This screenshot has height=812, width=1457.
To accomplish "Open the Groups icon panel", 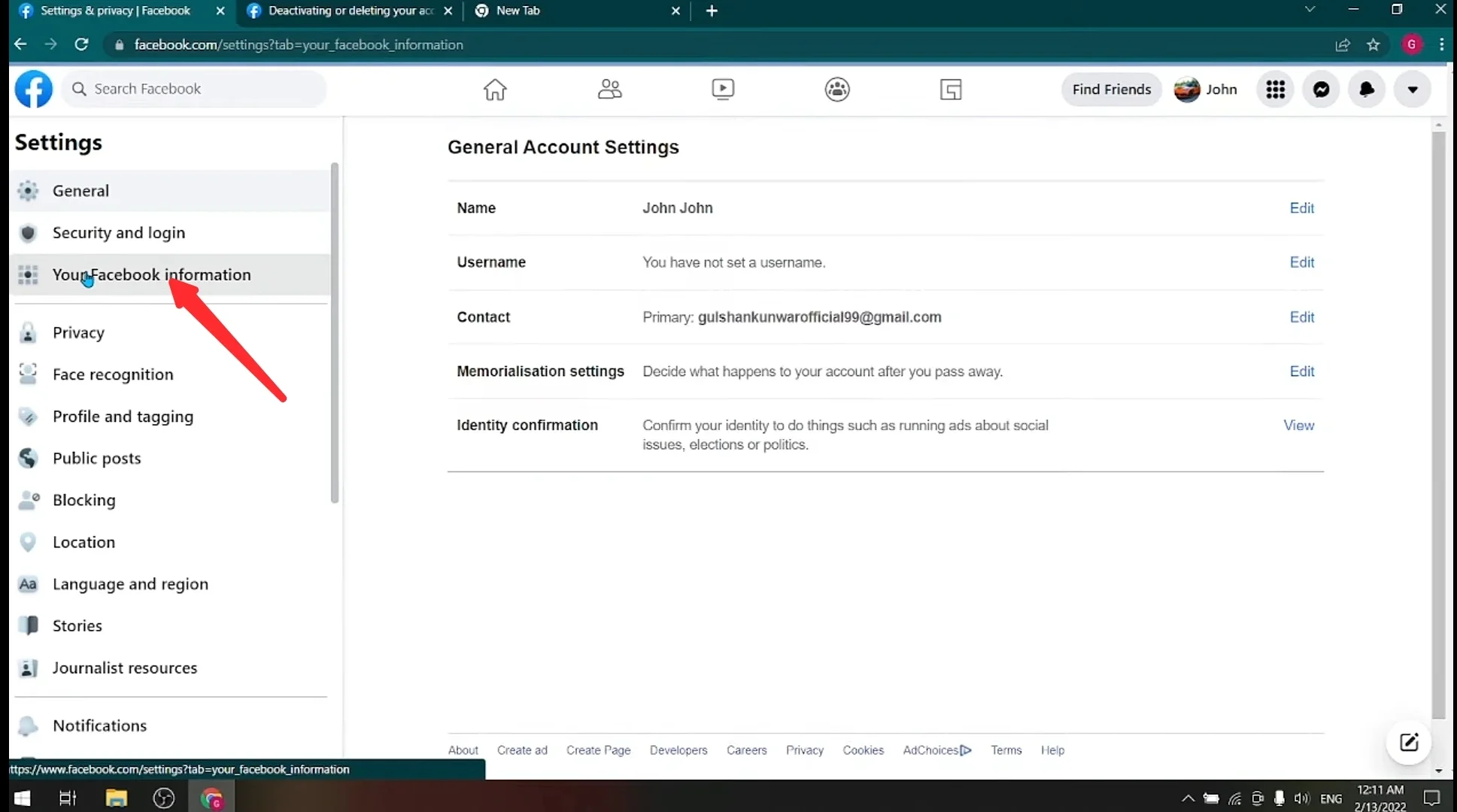I will (837, 89).
